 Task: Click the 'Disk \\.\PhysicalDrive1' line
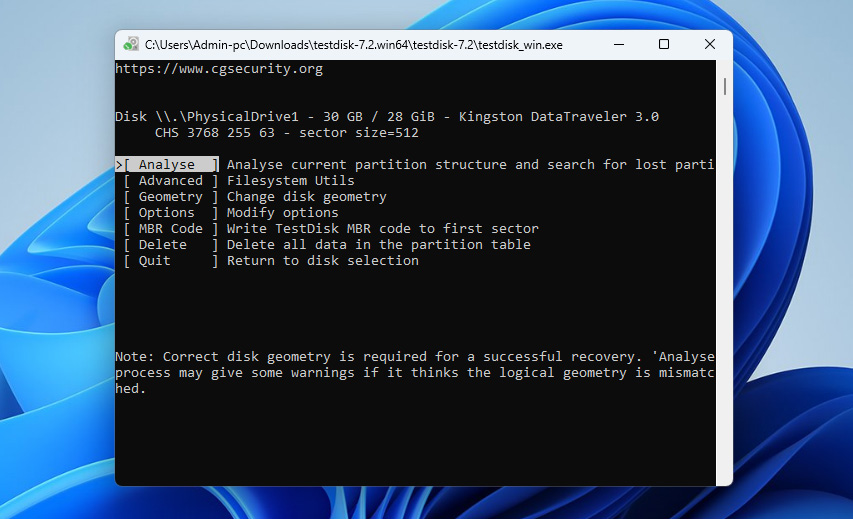click(387, 116)
